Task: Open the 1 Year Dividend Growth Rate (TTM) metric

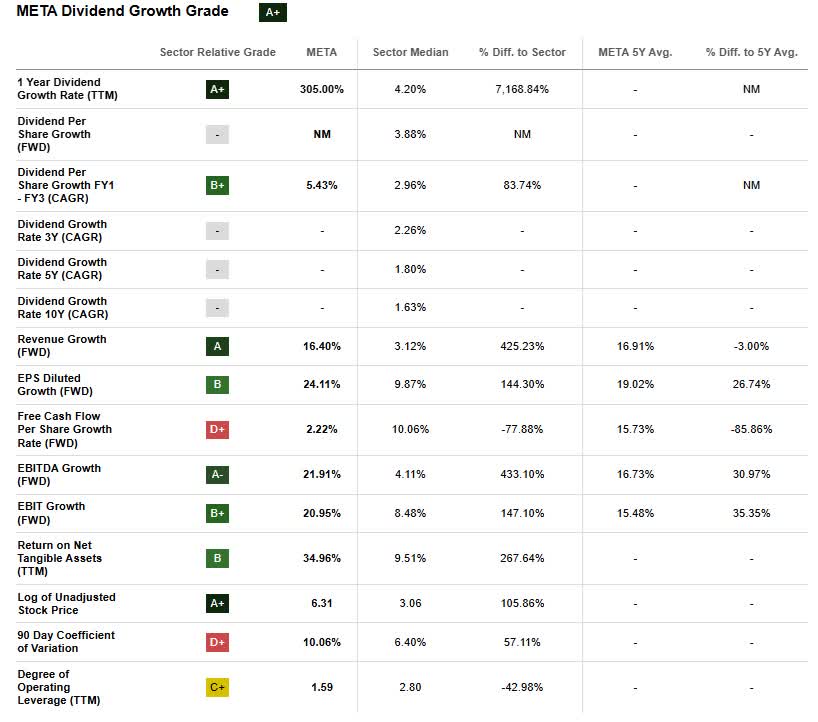Action: [x=59, y=89]
